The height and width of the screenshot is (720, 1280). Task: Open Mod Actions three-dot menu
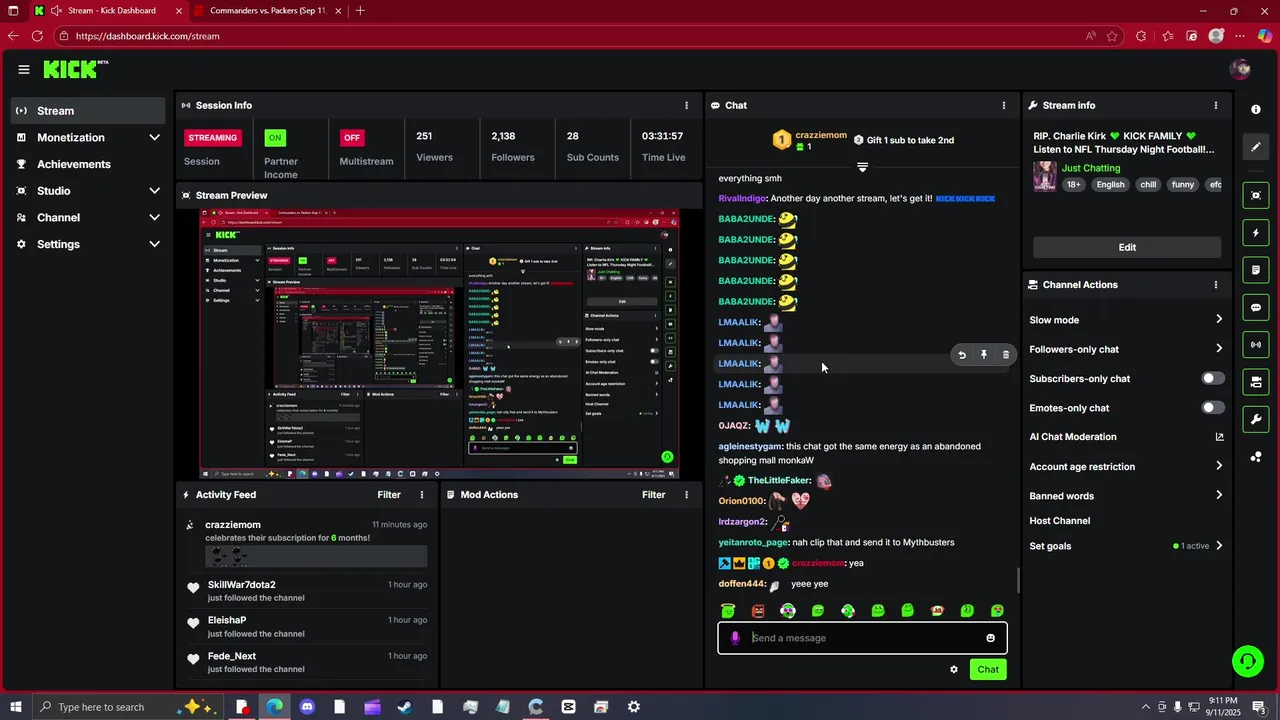click(686, 495)
